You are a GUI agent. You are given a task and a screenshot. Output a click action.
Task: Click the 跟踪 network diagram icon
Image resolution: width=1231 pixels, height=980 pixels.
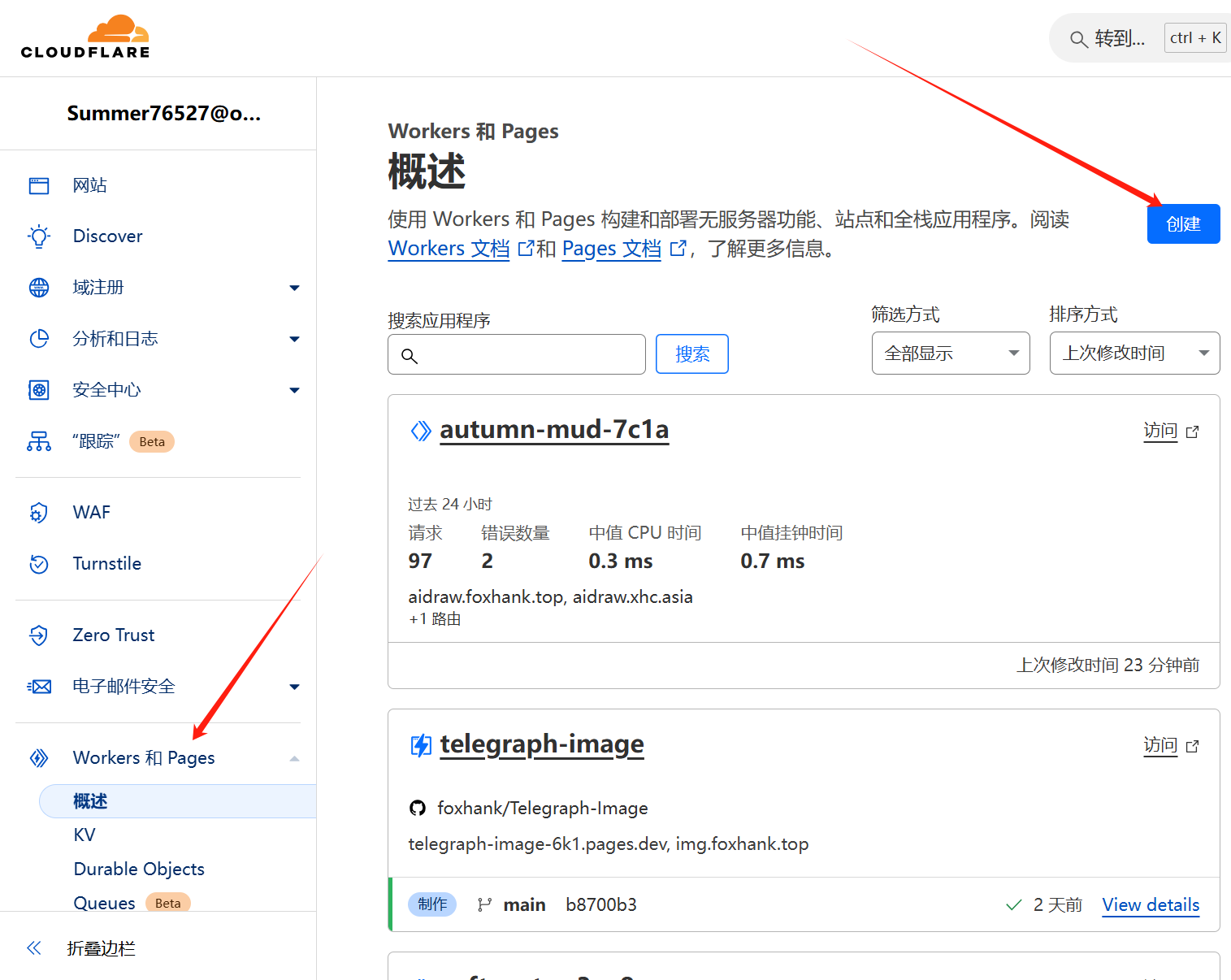tap(39, 441)
